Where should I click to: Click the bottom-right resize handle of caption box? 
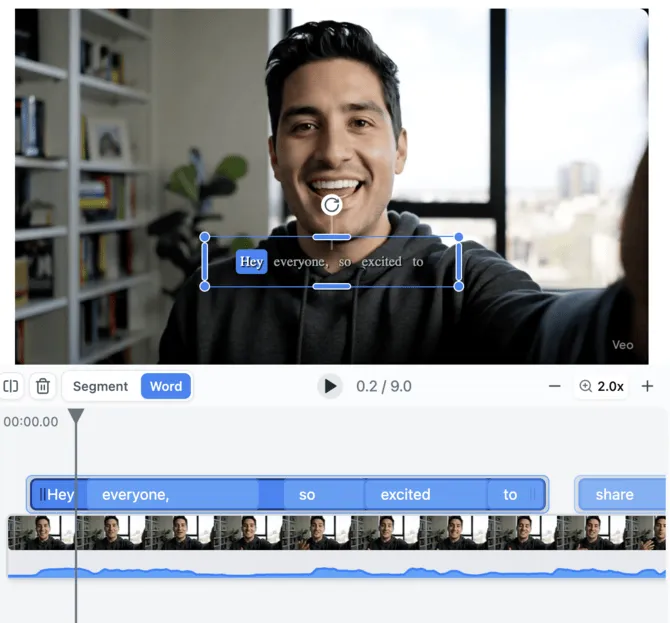[x=458, y=286]
